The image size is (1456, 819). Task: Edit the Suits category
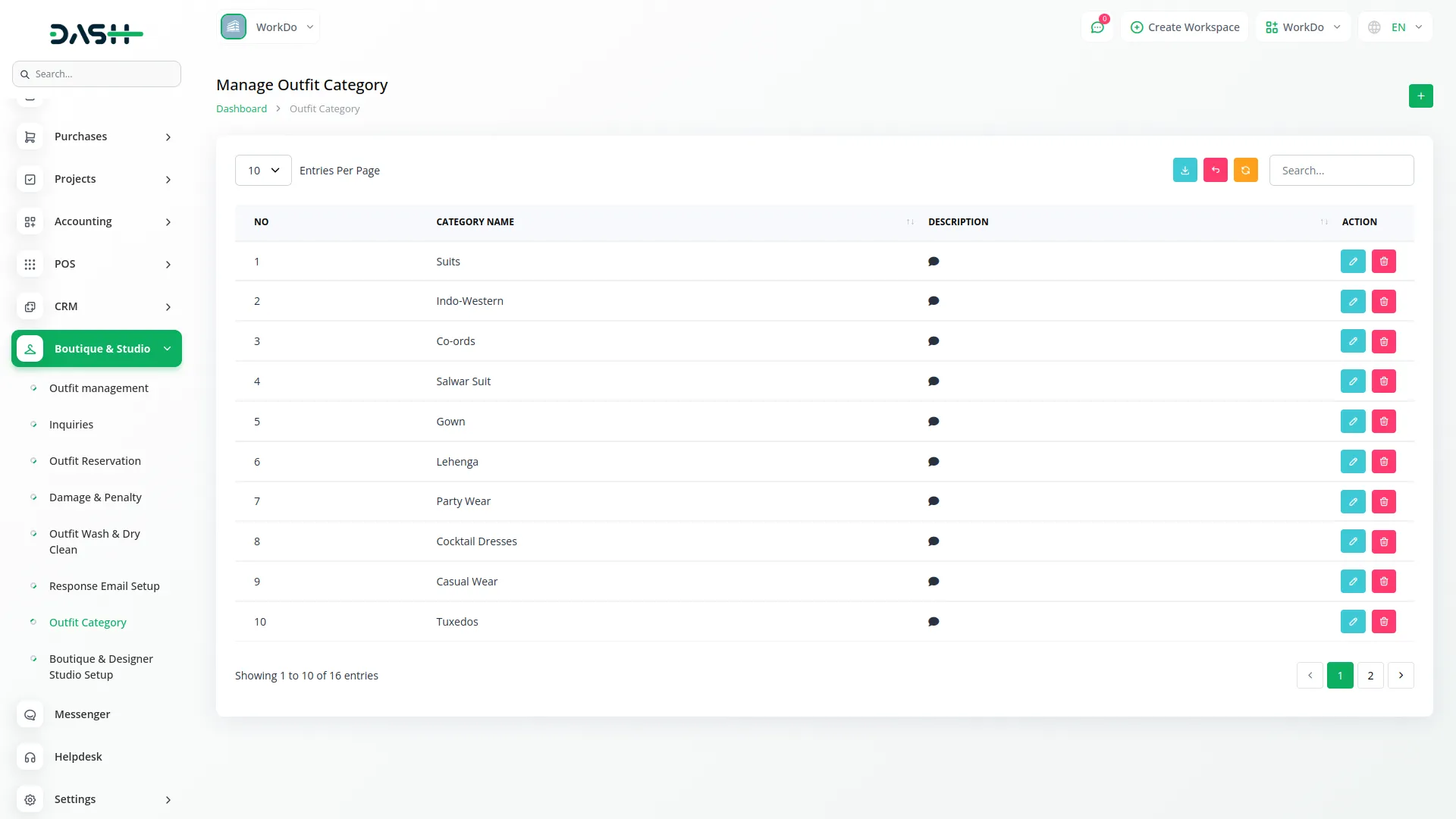coord(1352,262)
